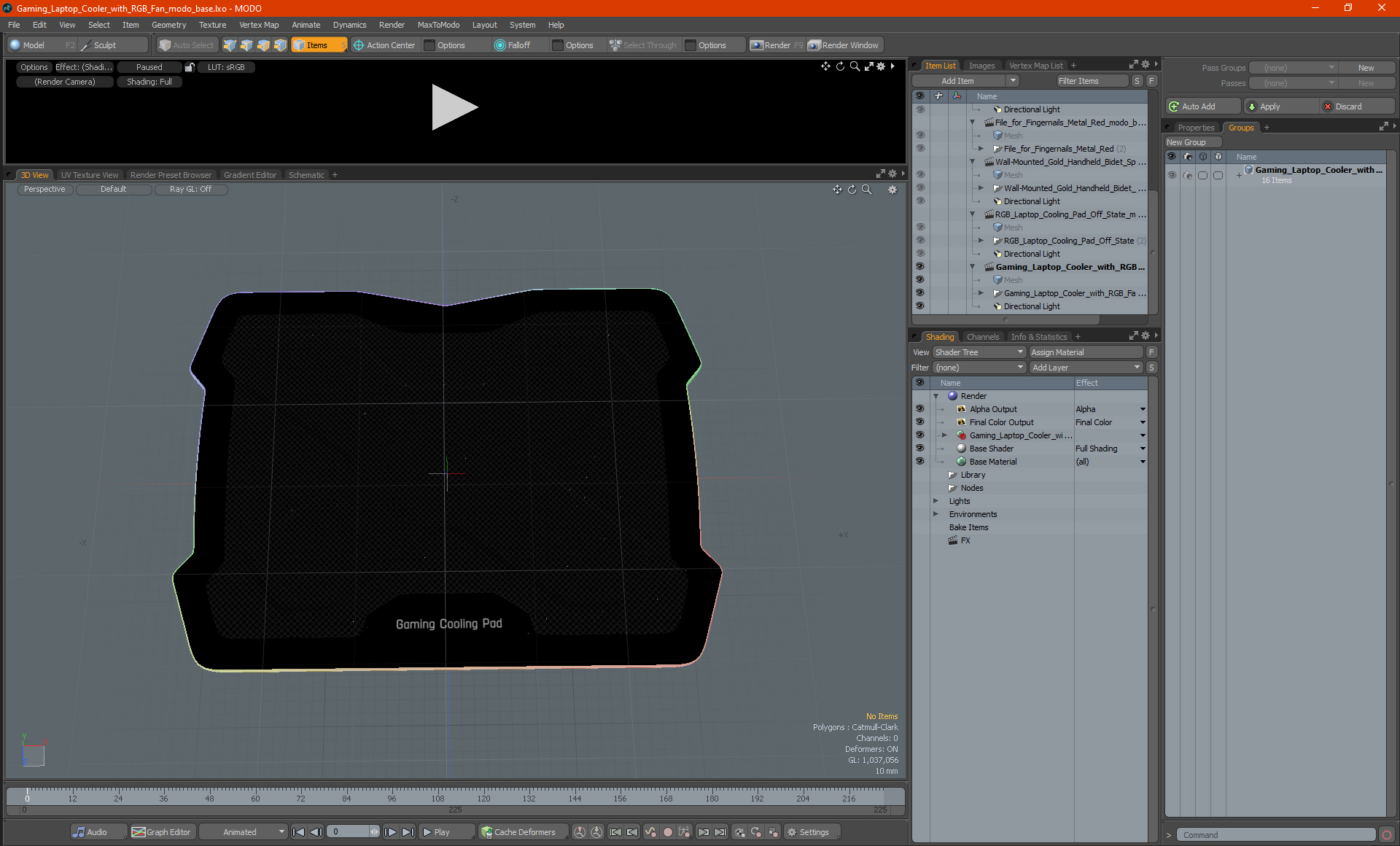The width and height of the screenshot is (1400, 846).
Task: Click the current frame number field
Action: (349, 832)
